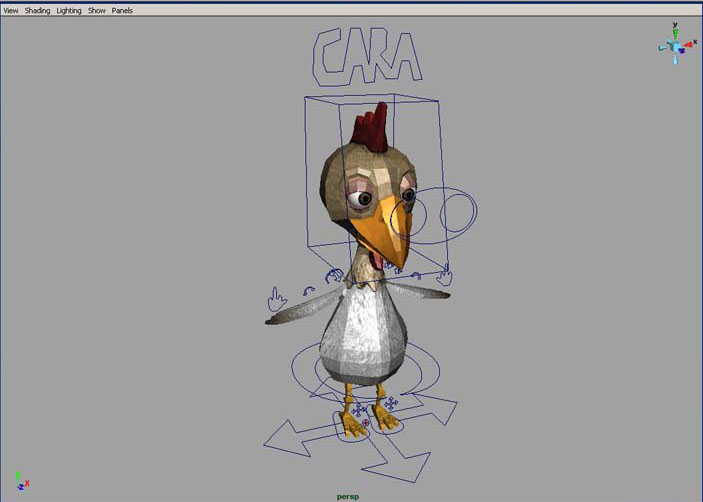Select the hand control at character's right wing tip
Image resolution: width=703 pixels, height=502 pixels.
point(277,299)
